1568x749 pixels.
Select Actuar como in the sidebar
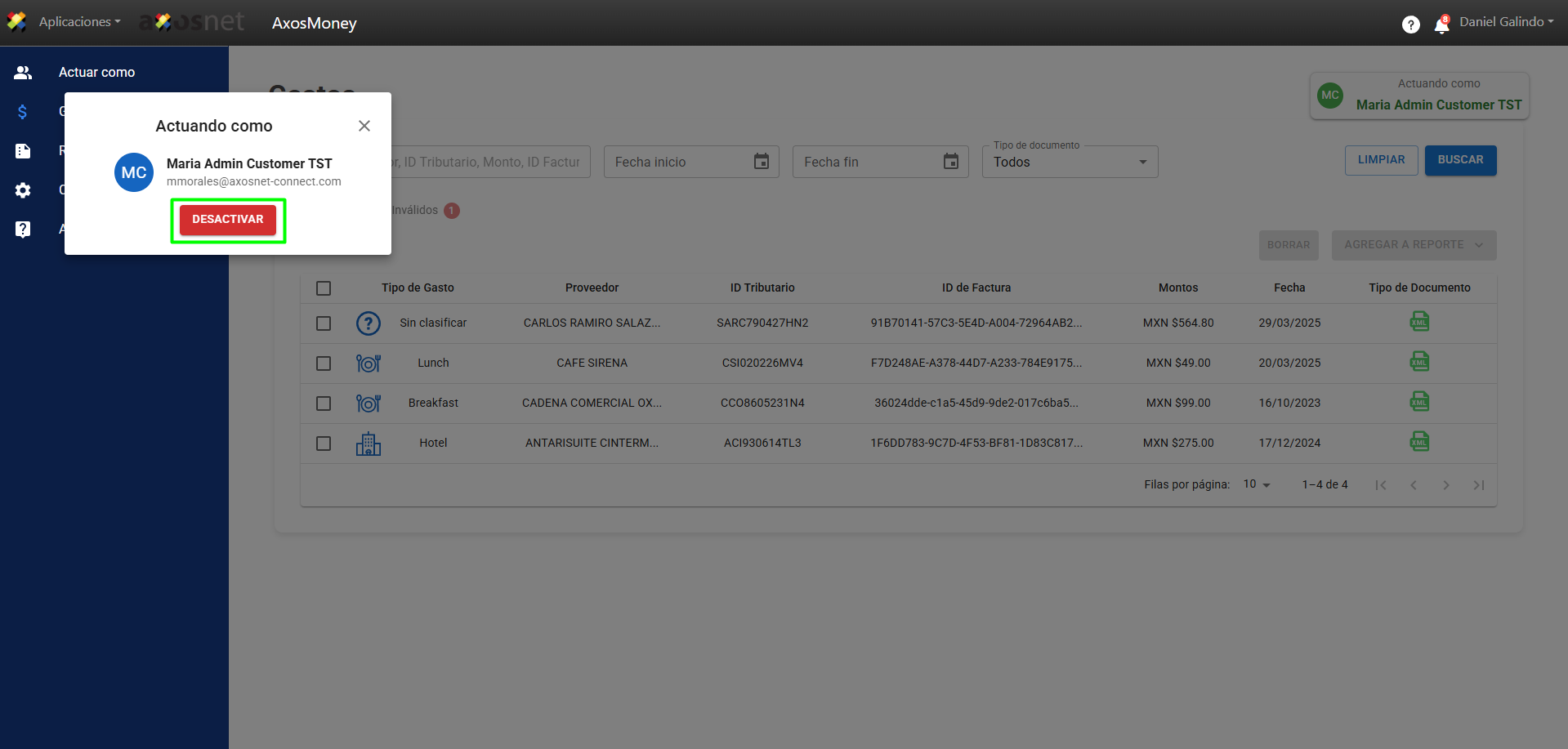[96, 73]
